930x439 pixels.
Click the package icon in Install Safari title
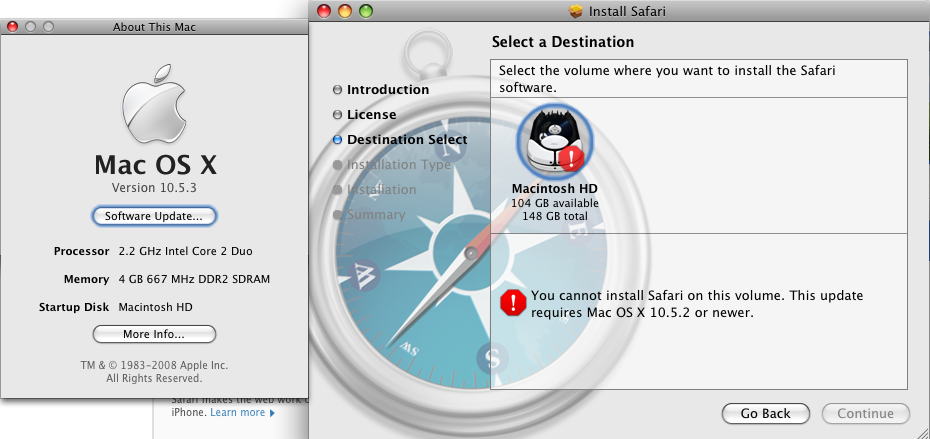(575, 11)
